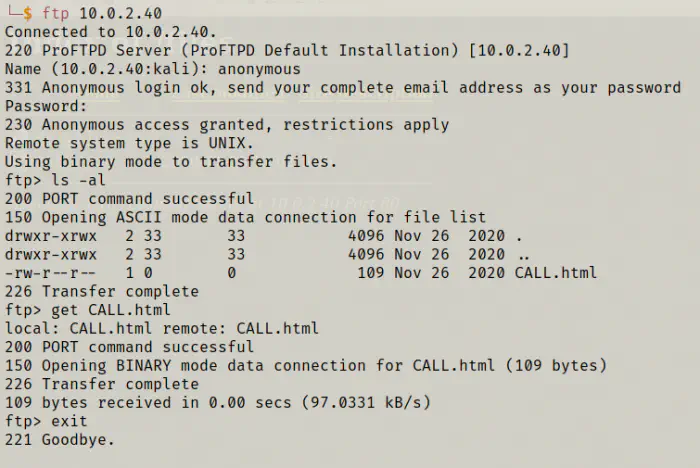Click the 150 Opening ASCII mode line
This screenshot has width=700, height=468.
(245, 217)
